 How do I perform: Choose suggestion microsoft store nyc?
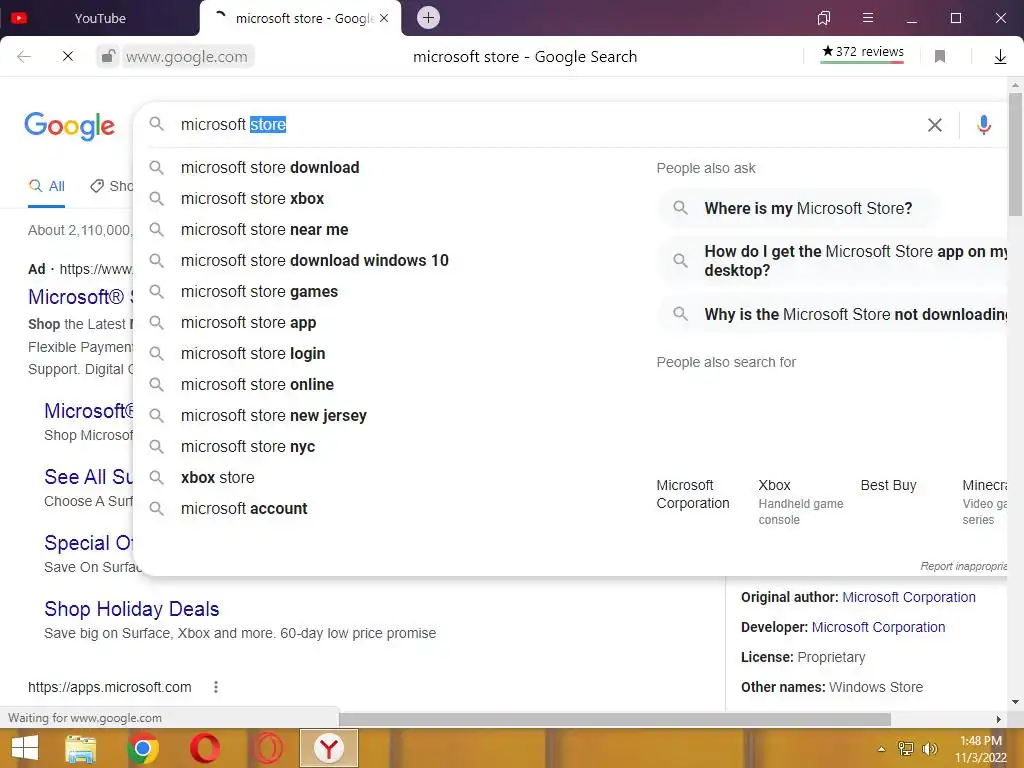(248, 447)
